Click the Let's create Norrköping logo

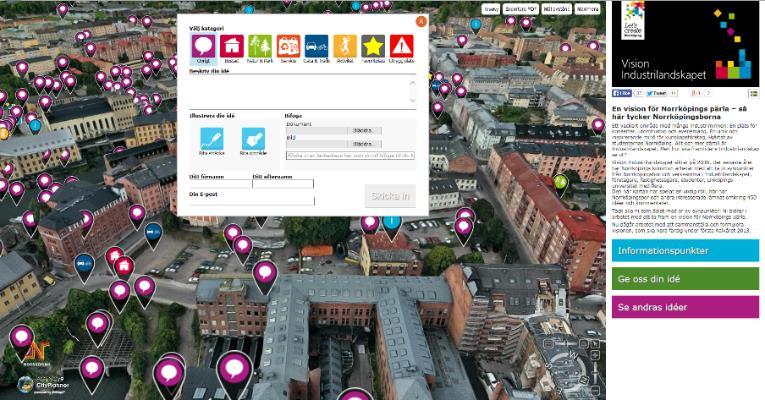pyautogui.click(x=633, y=20)
